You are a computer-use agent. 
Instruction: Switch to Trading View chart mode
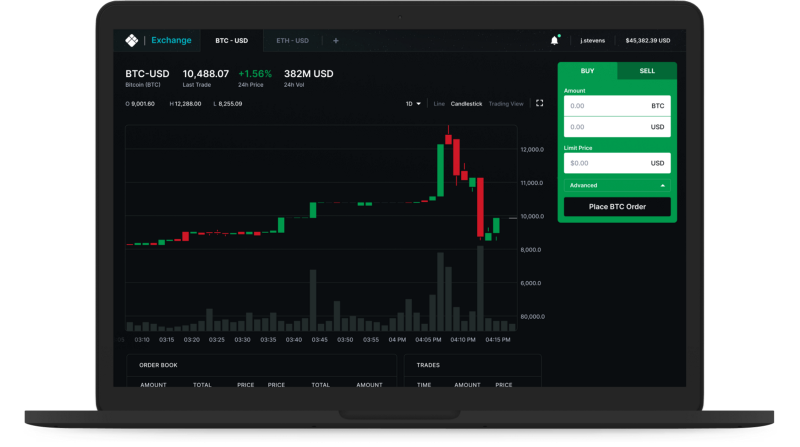pos(505,104)
